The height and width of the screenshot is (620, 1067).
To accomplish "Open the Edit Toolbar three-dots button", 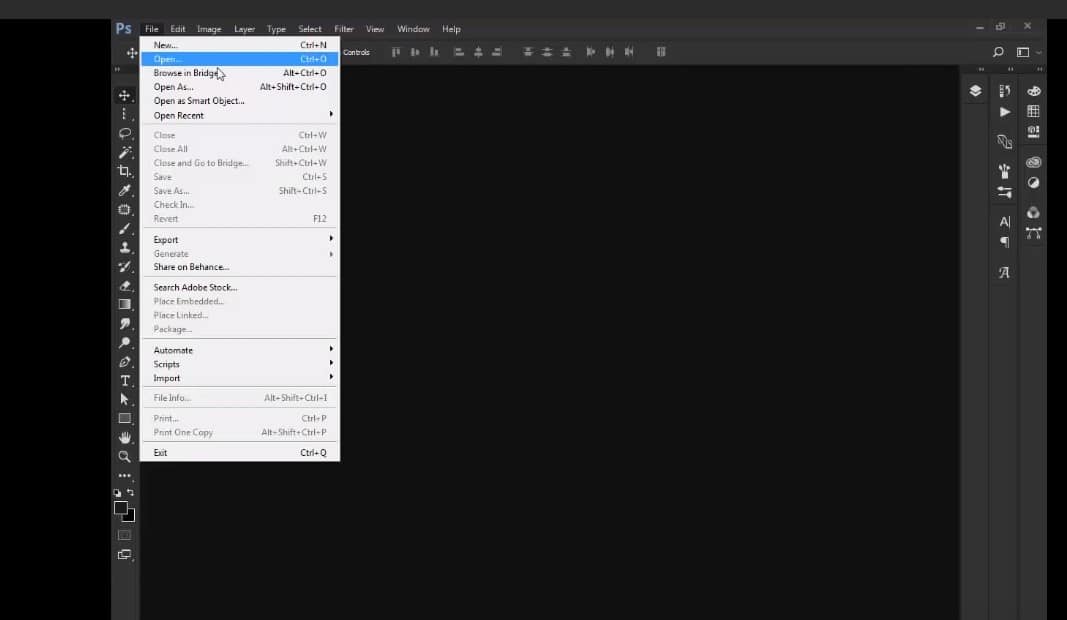I will click(125, 476).
